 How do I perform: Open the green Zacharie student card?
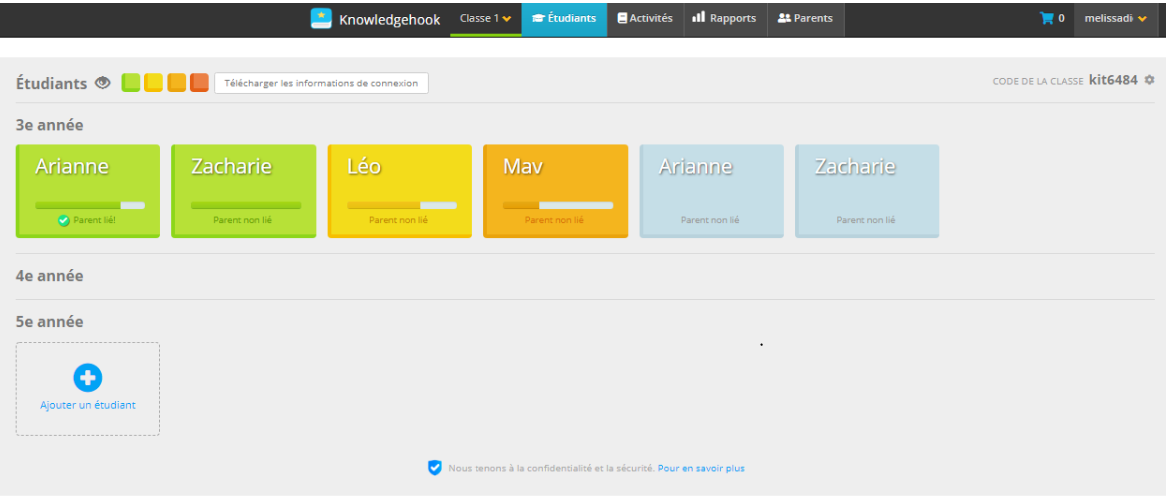[x=244, y=191]
